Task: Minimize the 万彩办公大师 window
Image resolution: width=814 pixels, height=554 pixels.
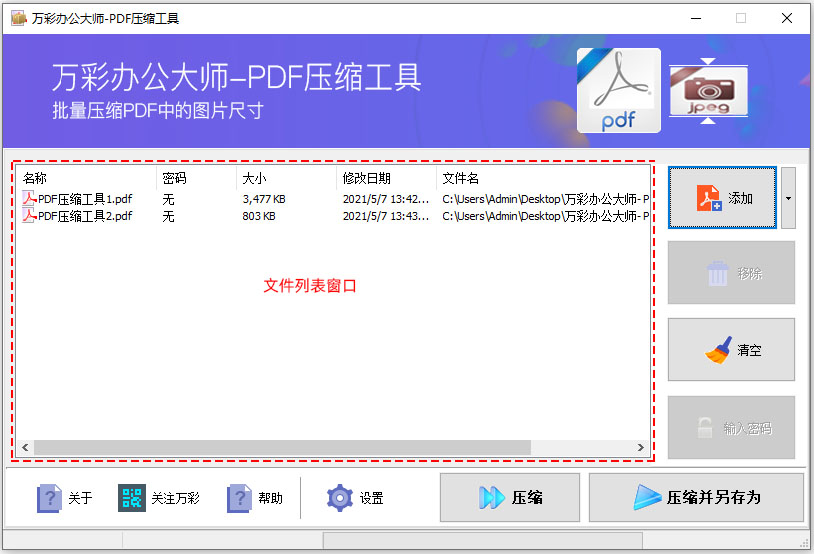Action: coord(696,18)
